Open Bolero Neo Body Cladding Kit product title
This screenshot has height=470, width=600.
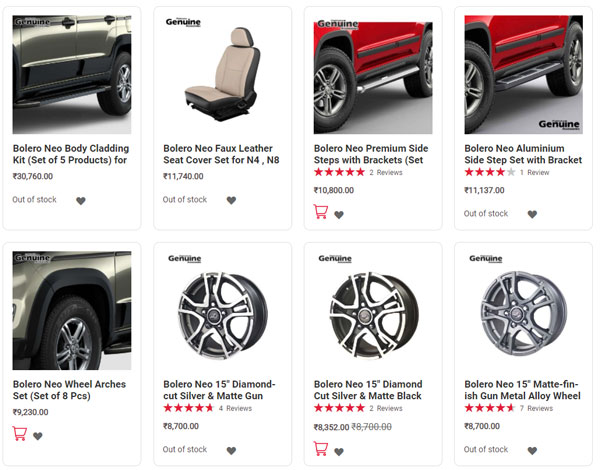pyautogui.click(x=70, y=153)
